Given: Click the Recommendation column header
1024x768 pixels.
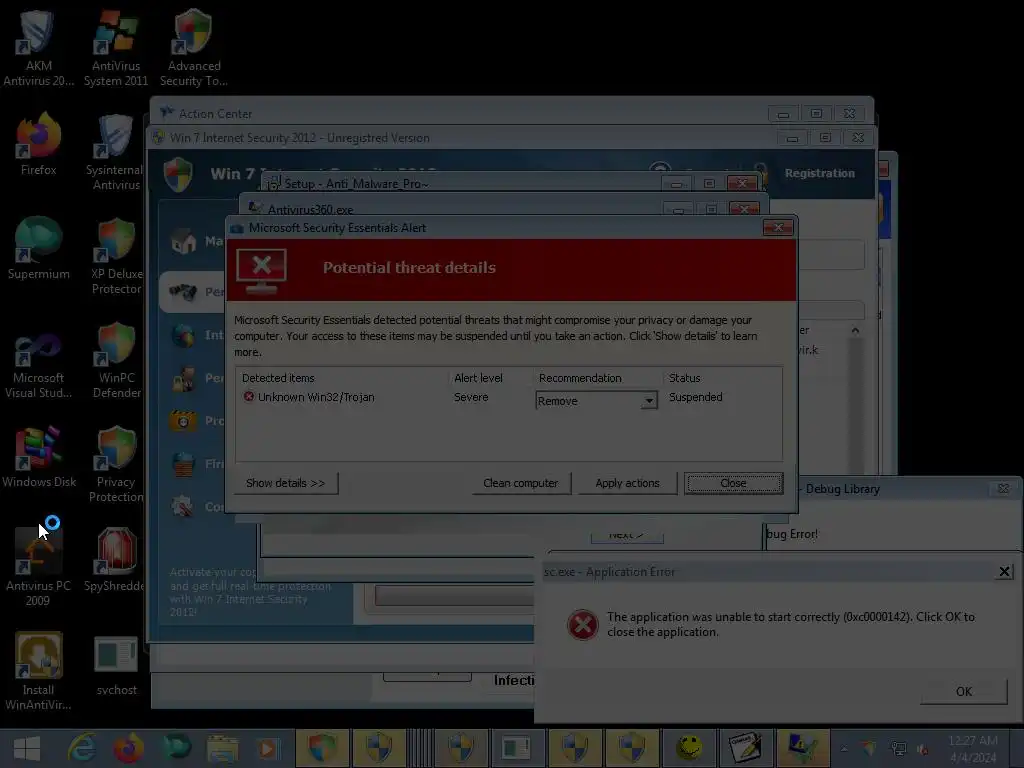Looking at the screenshot, I should [580, 378].
